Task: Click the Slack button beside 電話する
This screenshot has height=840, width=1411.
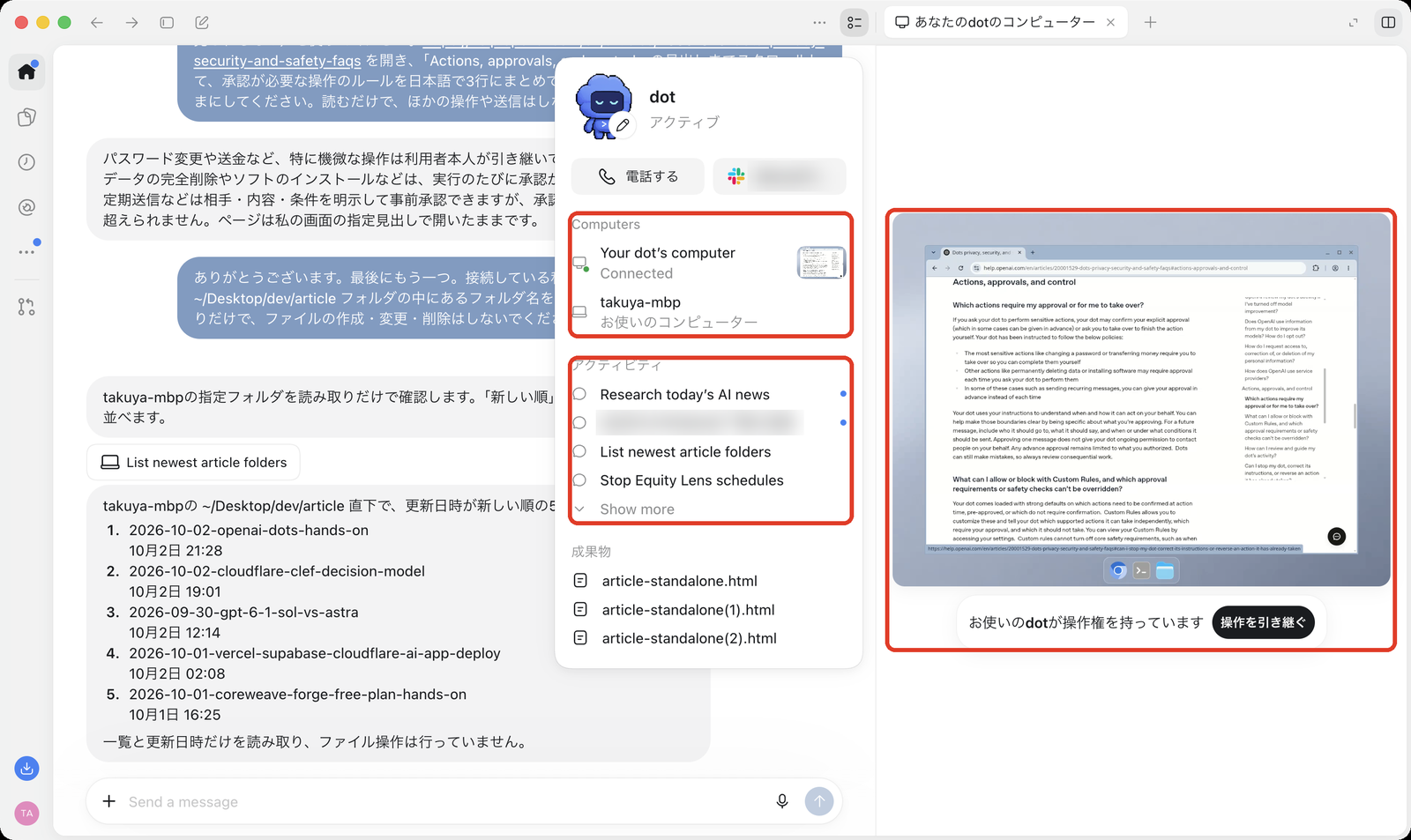Action: coord(780,176)
